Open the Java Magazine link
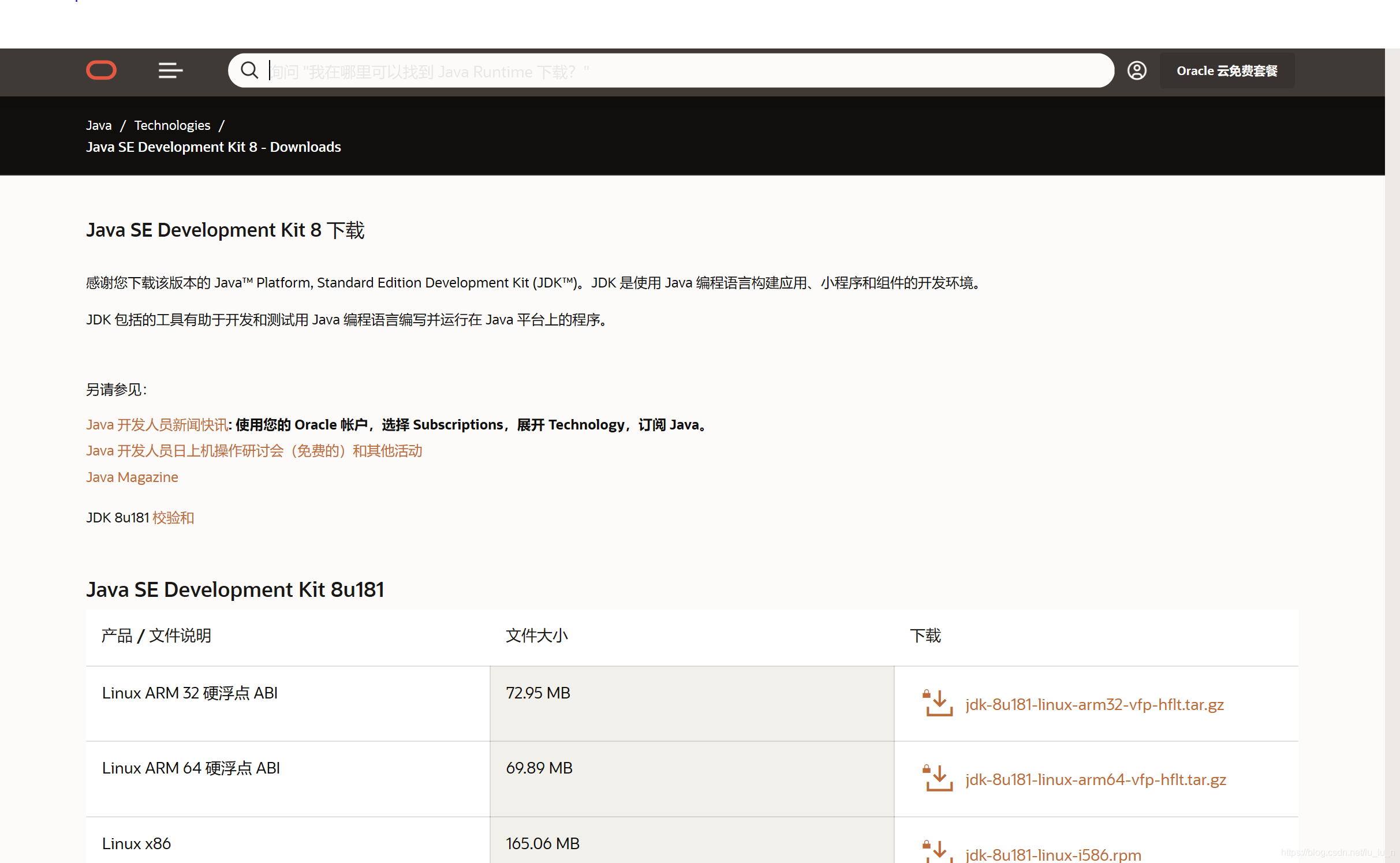 pos(132,477)
